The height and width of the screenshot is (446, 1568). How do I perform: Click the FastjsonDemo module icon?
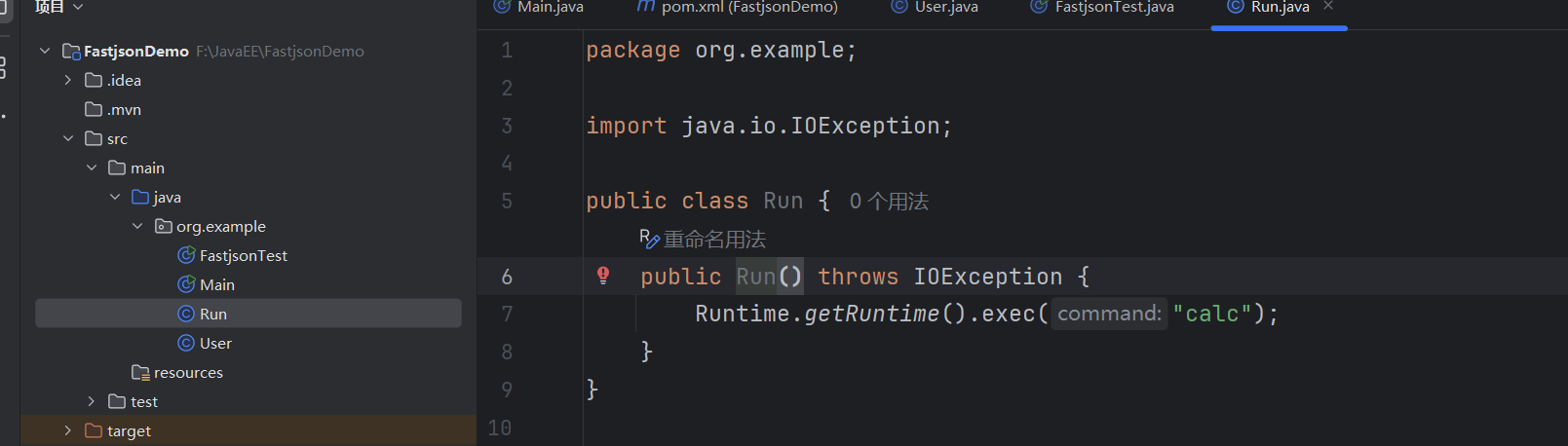click(70, 51)
